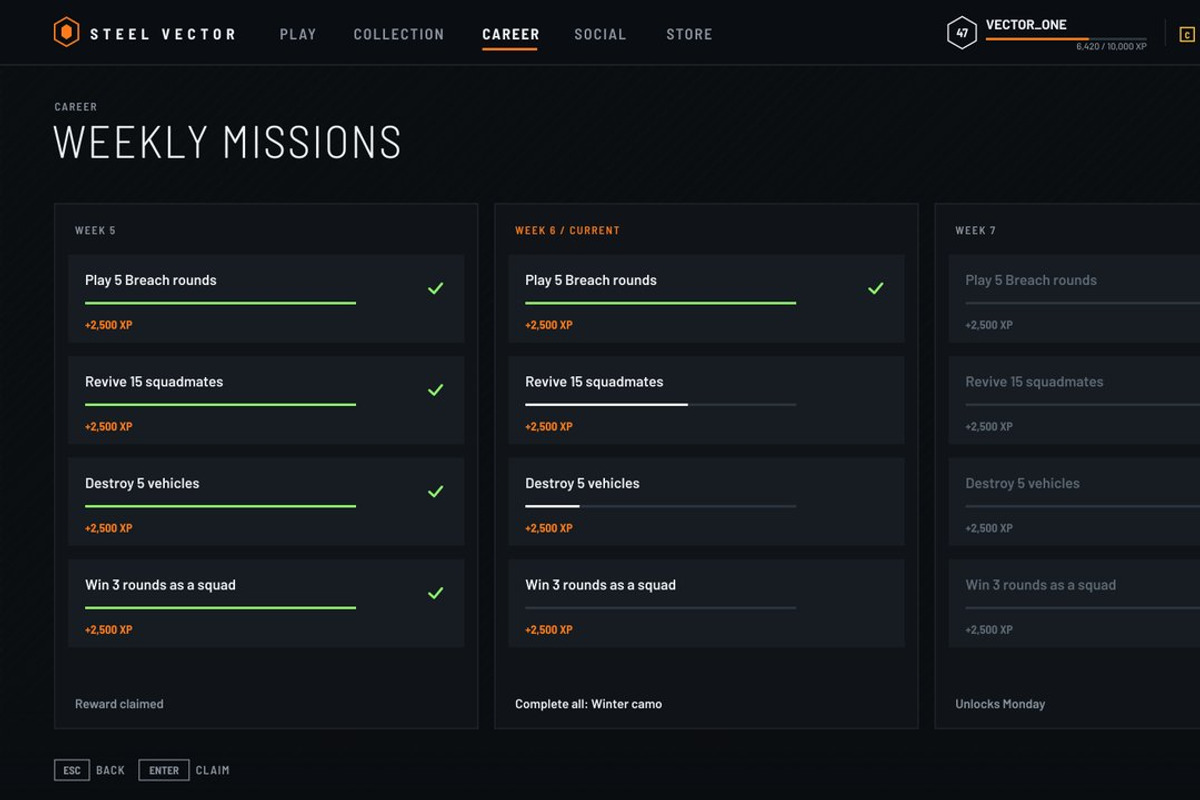Viewport: 1200px width, 800px height.
Task: Click Week 6 Play 5 Breach rounds progress bar
Action: [x=661, y=303]
